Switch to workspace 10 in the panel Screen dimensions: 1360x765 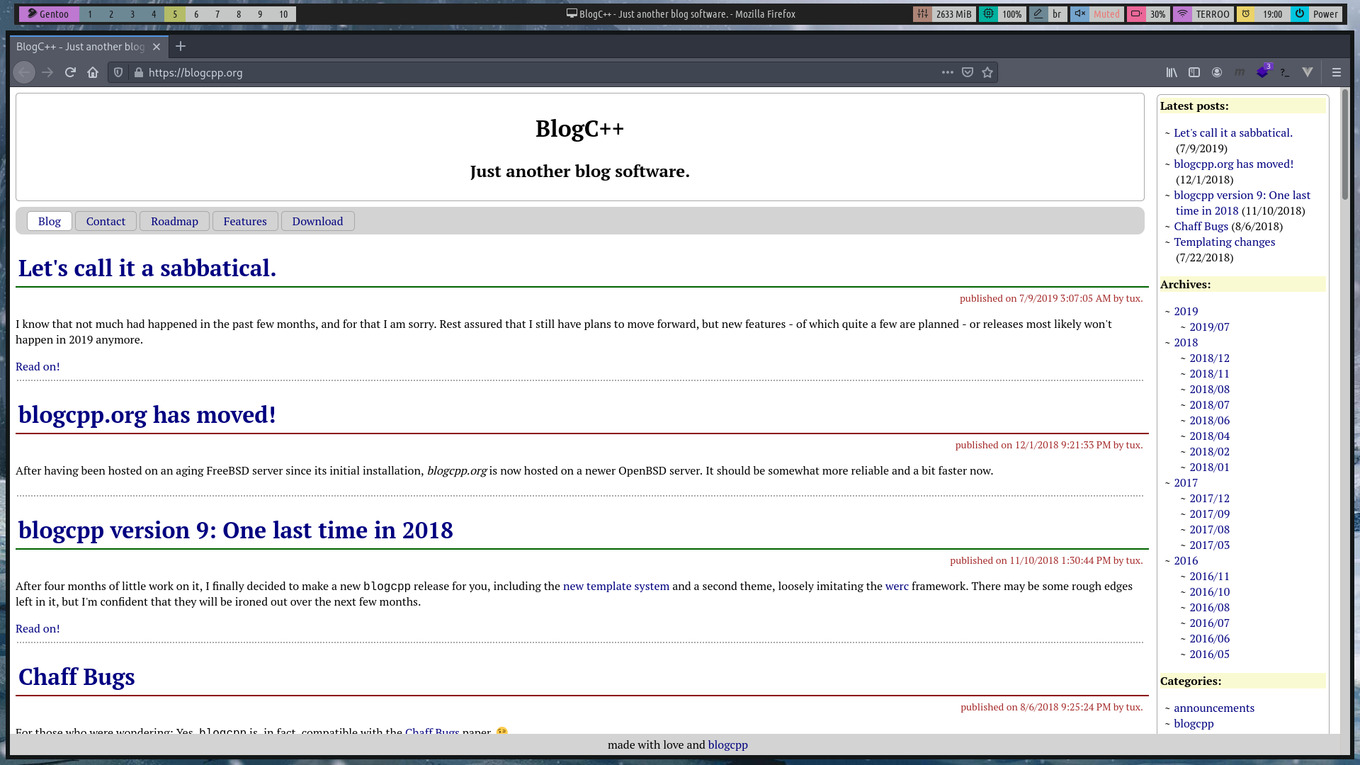(x=284, y=14)
